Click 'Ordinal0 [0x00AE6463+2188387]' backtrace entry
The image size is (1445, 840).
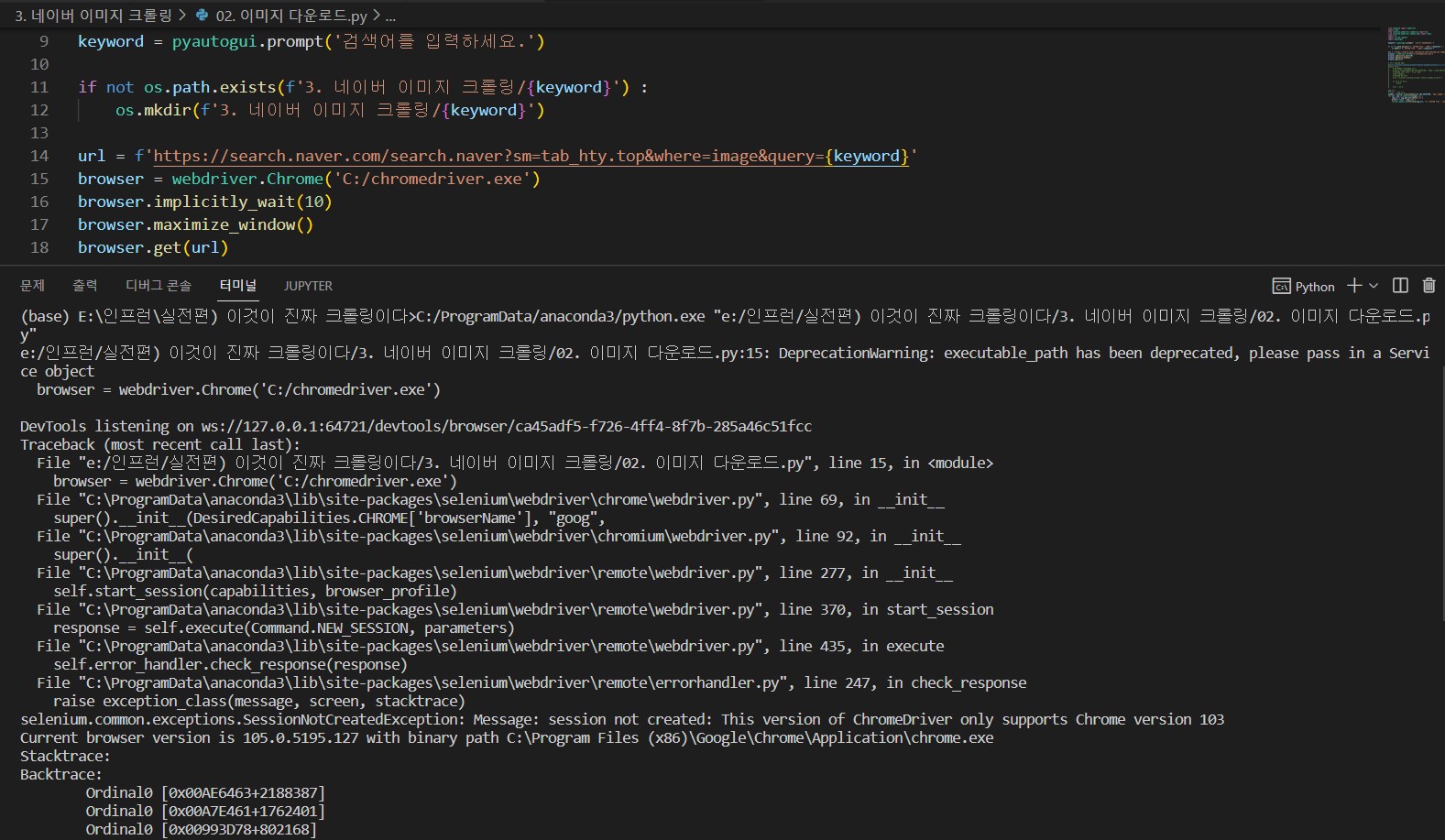pyautogui.click(x=205, y=792)
